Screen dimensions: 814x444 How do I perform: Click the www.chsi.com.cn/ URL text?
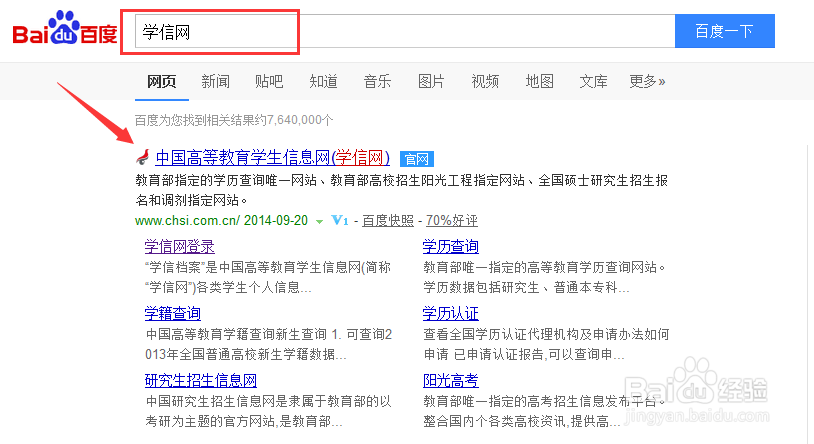(187, 221)
